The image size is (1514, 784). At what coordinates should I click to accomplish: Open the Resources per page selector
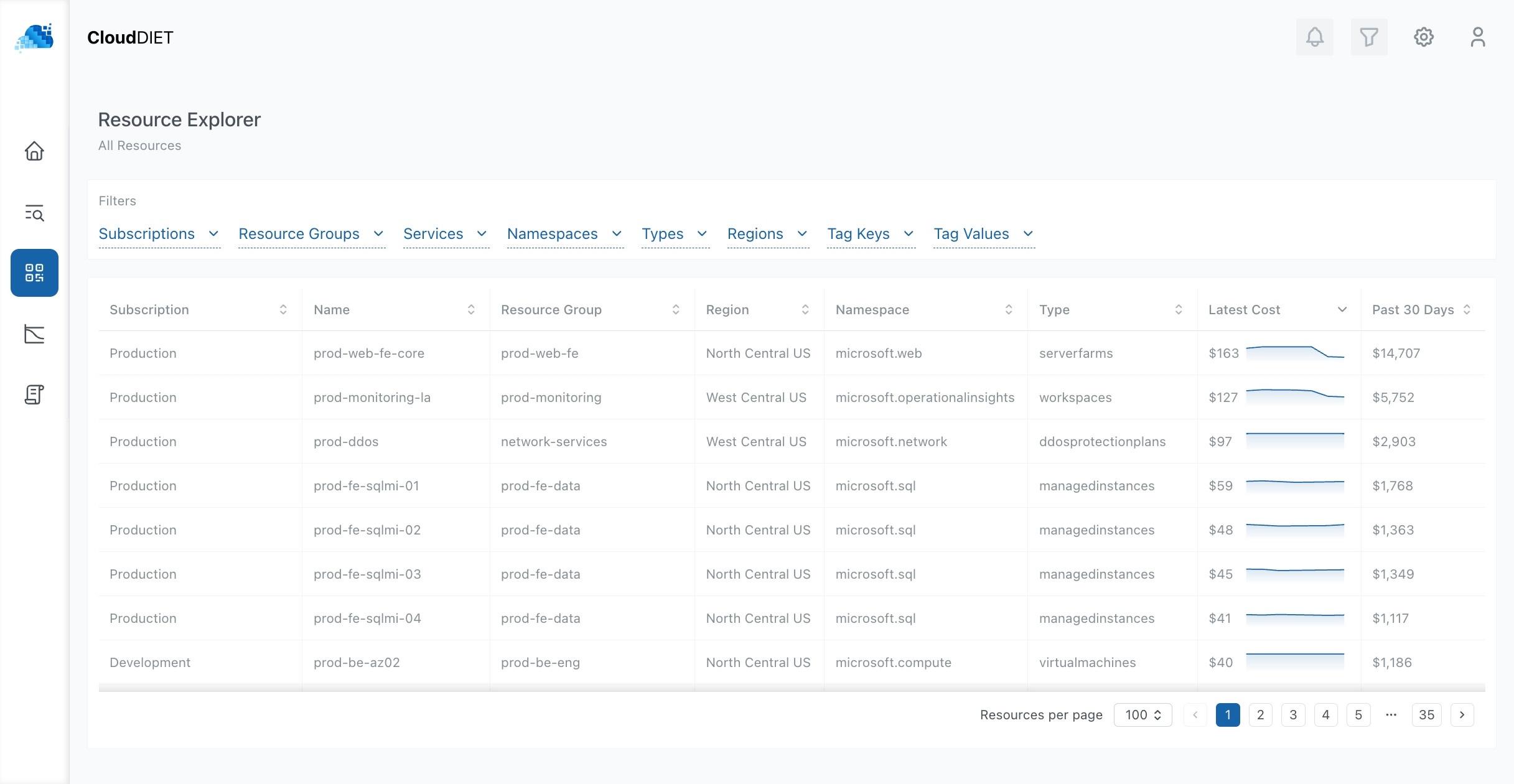1143,715
